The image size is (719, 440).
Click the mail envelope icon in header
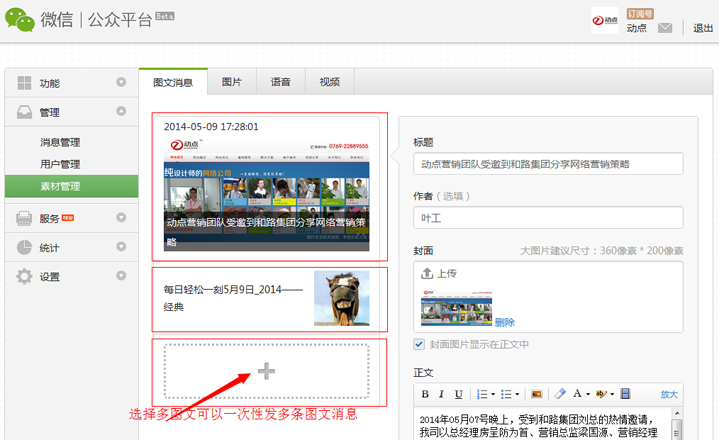point(665,28)
